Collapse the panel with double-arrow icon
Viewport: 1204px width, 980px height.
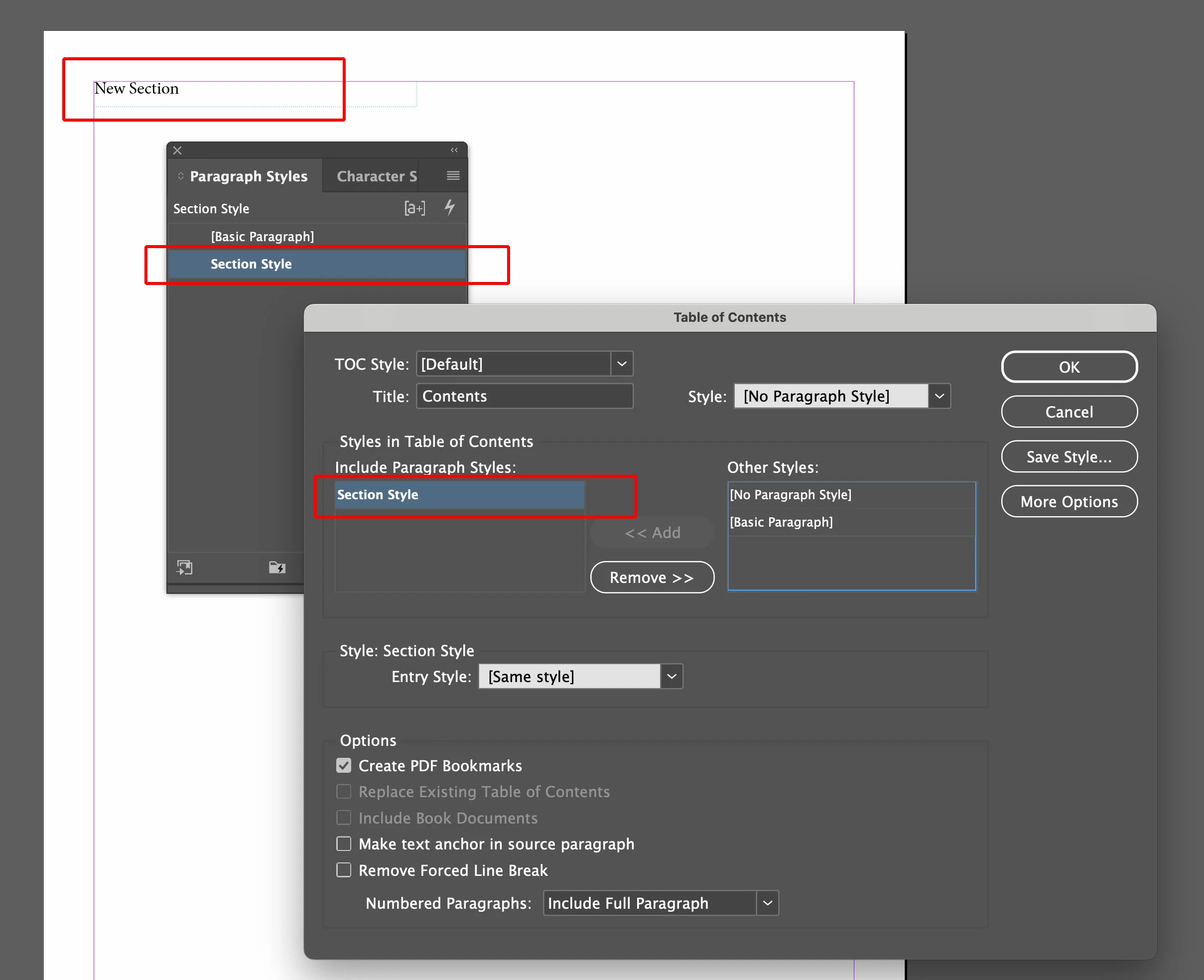click(x=454, y=150)
